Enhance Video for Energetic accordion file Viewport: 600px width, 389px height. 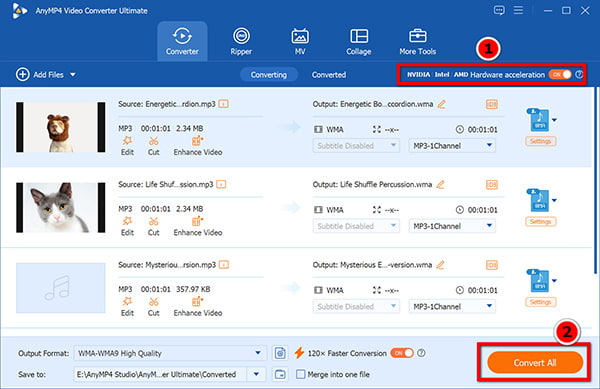pyautogui.click(x=198, y=146)
